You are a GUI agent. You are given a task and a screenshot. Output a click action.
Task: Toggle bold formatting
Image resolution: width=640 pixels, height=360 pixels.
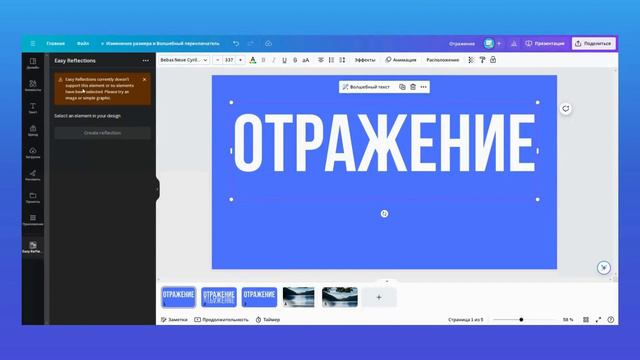point(263,60)
